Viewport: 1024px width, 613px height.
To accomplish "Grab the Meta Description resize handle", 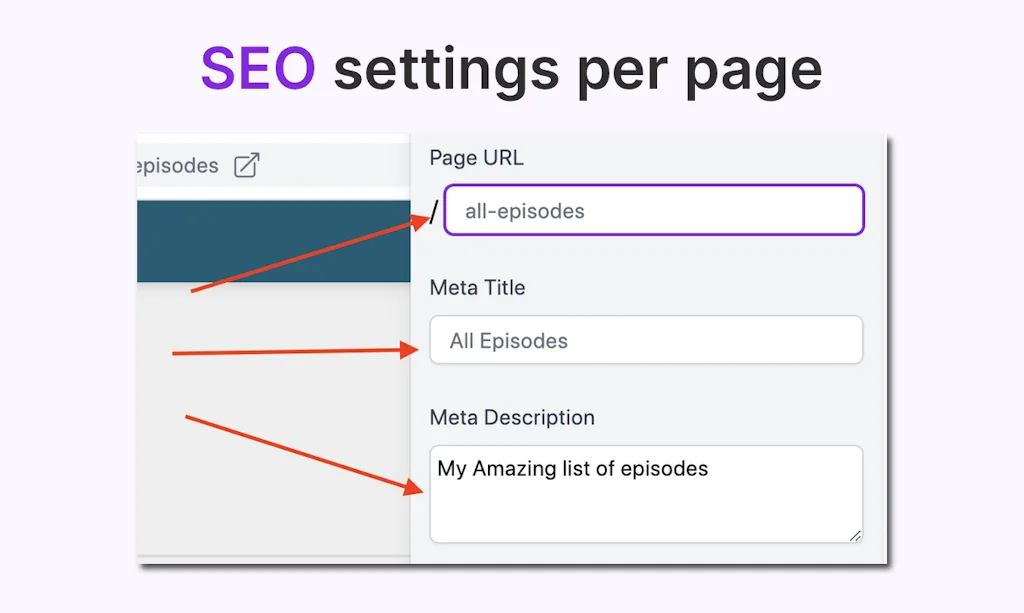I will pos(855,536).
